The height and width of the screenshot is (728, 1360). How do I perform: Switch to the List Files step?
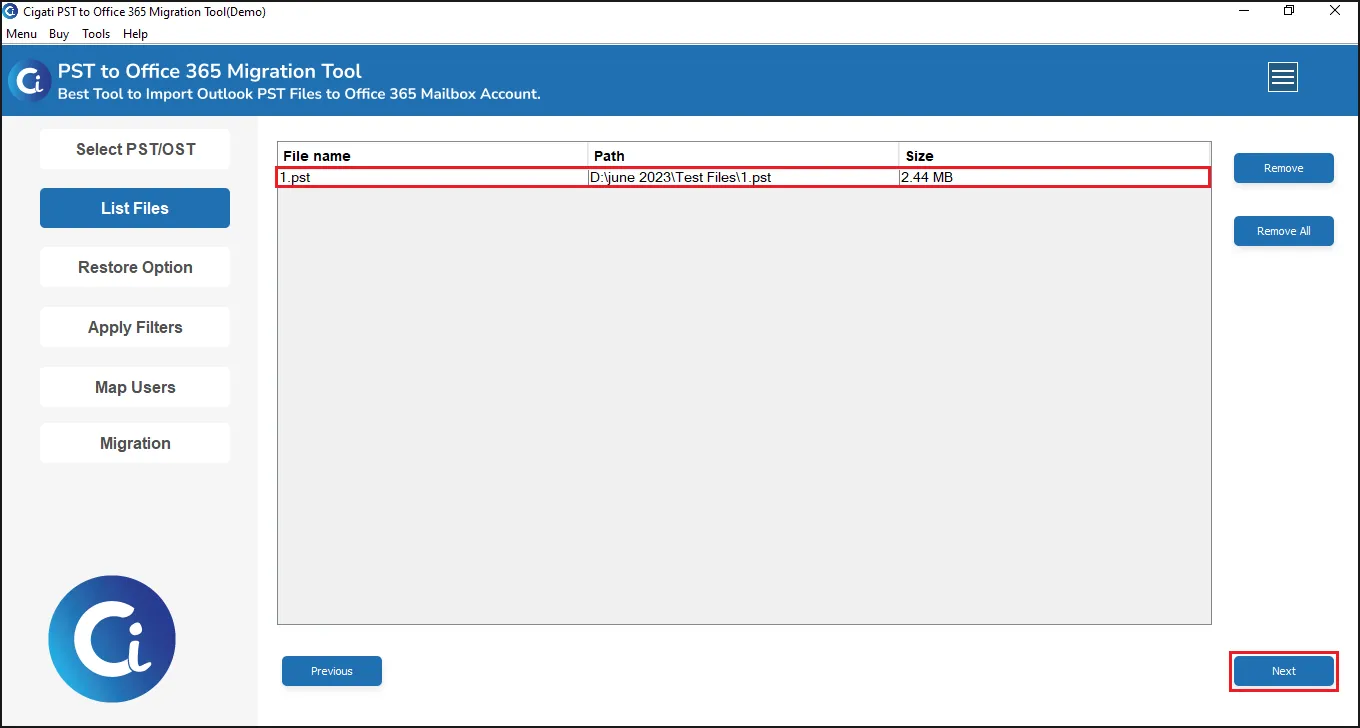point(135,208)
